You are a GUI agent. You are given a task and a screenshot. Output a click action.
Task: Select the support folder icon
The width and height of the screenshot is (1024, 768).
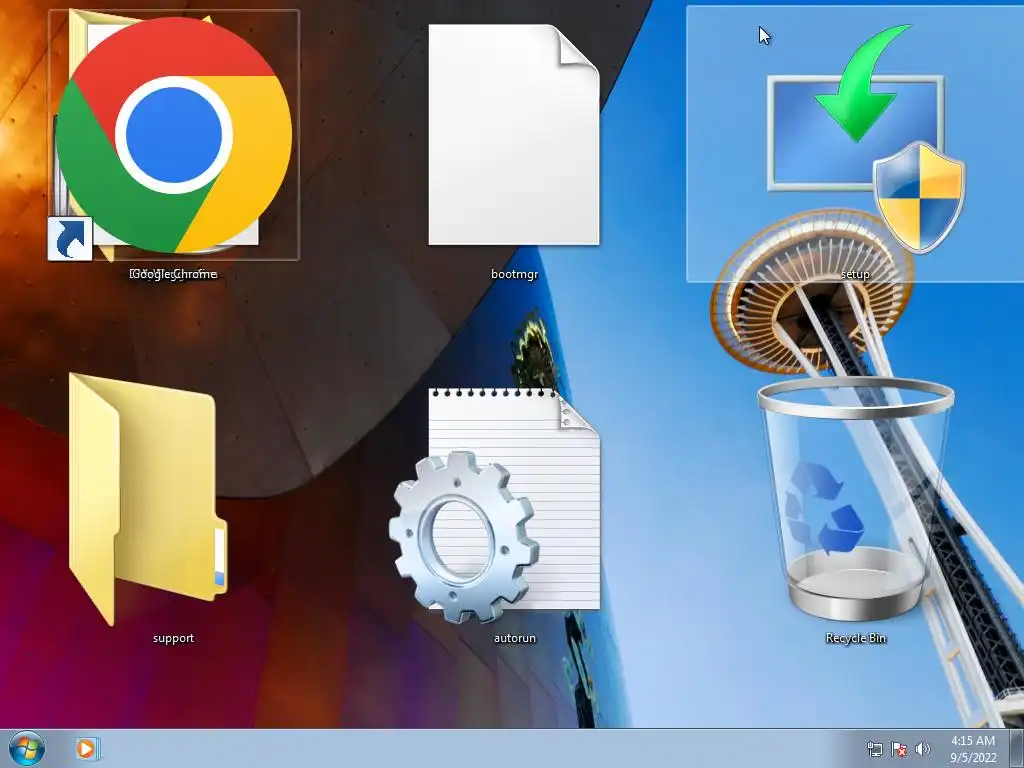(148, 499)
